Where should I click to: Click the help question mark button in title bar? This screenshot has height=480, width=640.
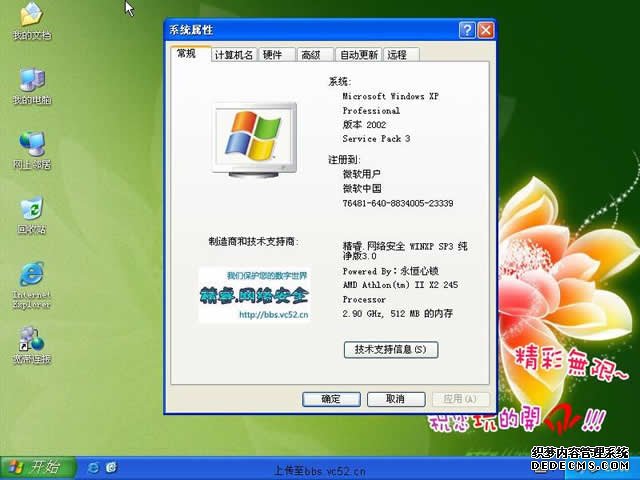[x=467, y=30]
